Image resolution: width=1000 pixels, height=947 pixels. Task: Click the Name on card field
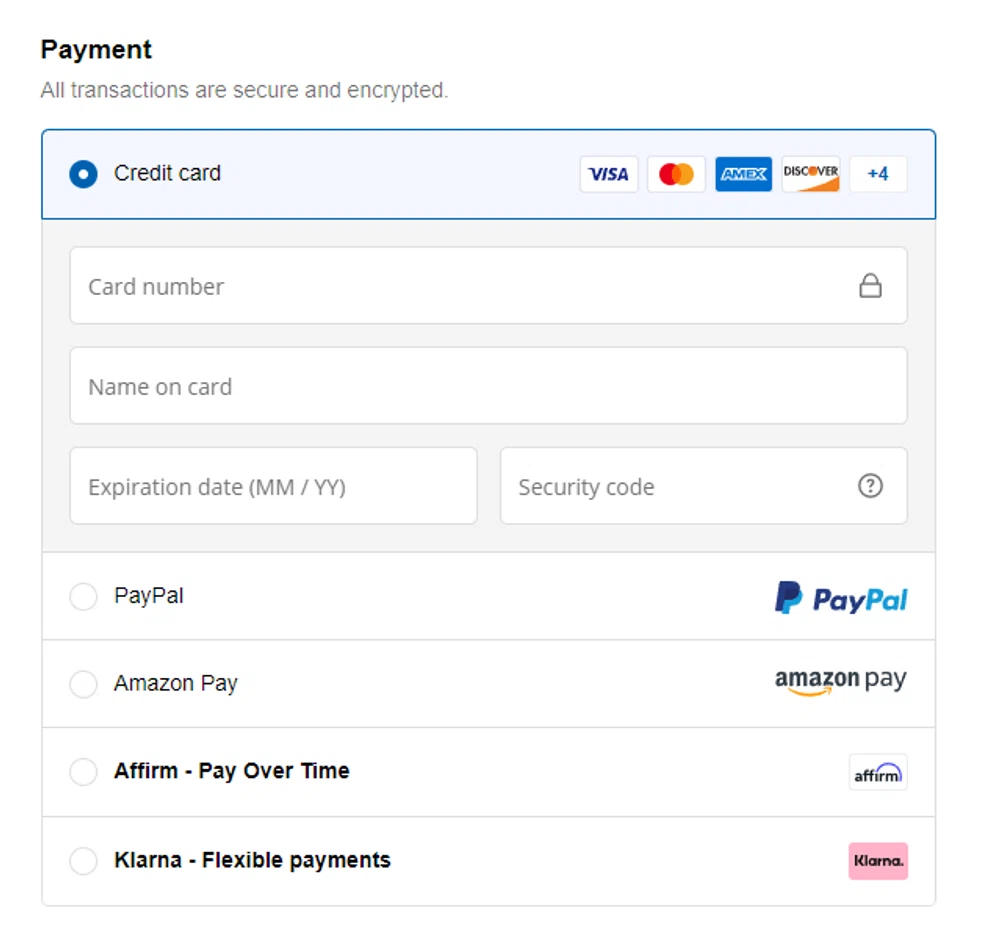(x=400, y=386)
